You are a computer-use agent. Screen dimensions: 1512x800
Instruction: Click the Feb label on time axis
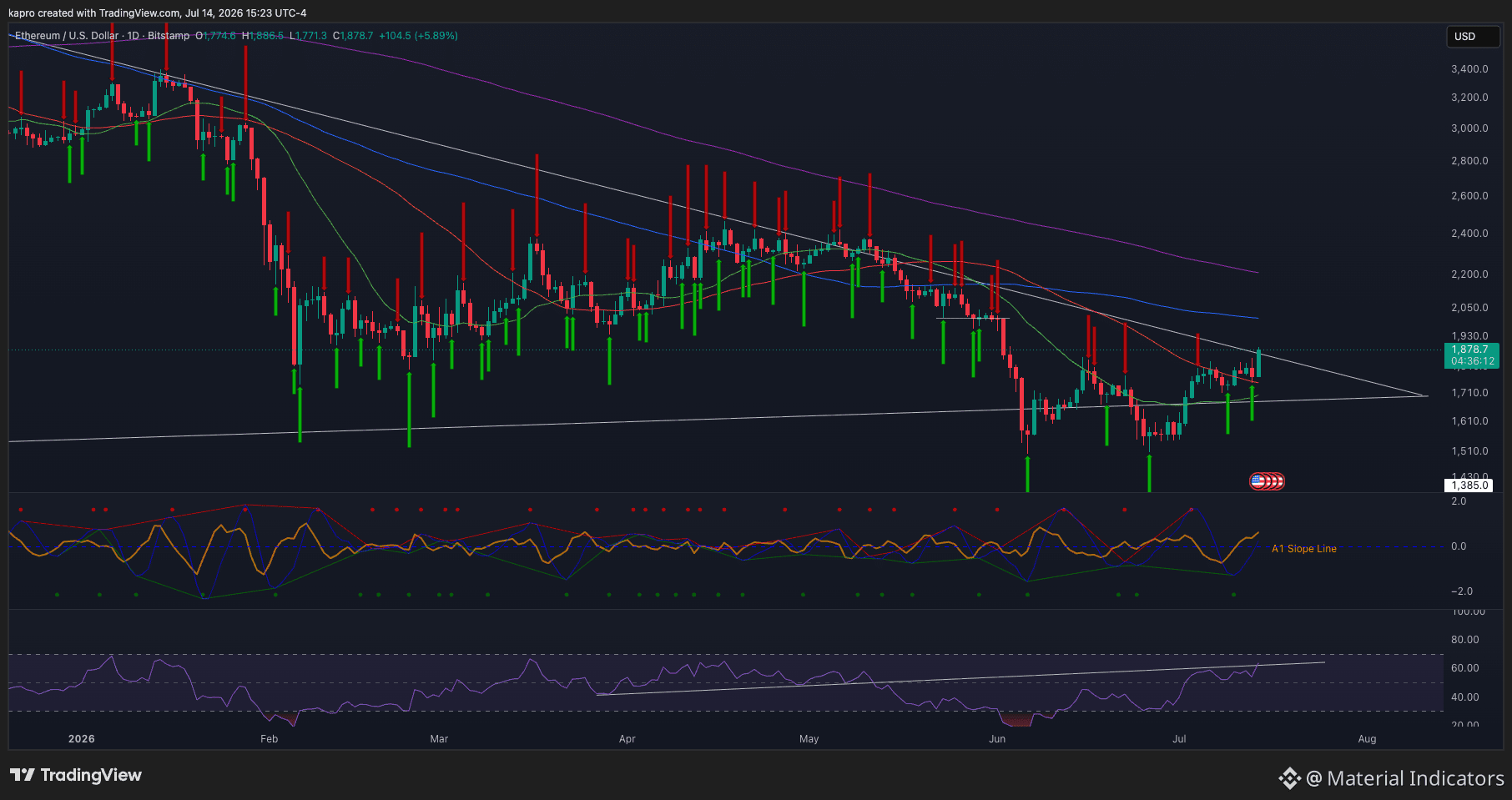[x=269, y=739]
